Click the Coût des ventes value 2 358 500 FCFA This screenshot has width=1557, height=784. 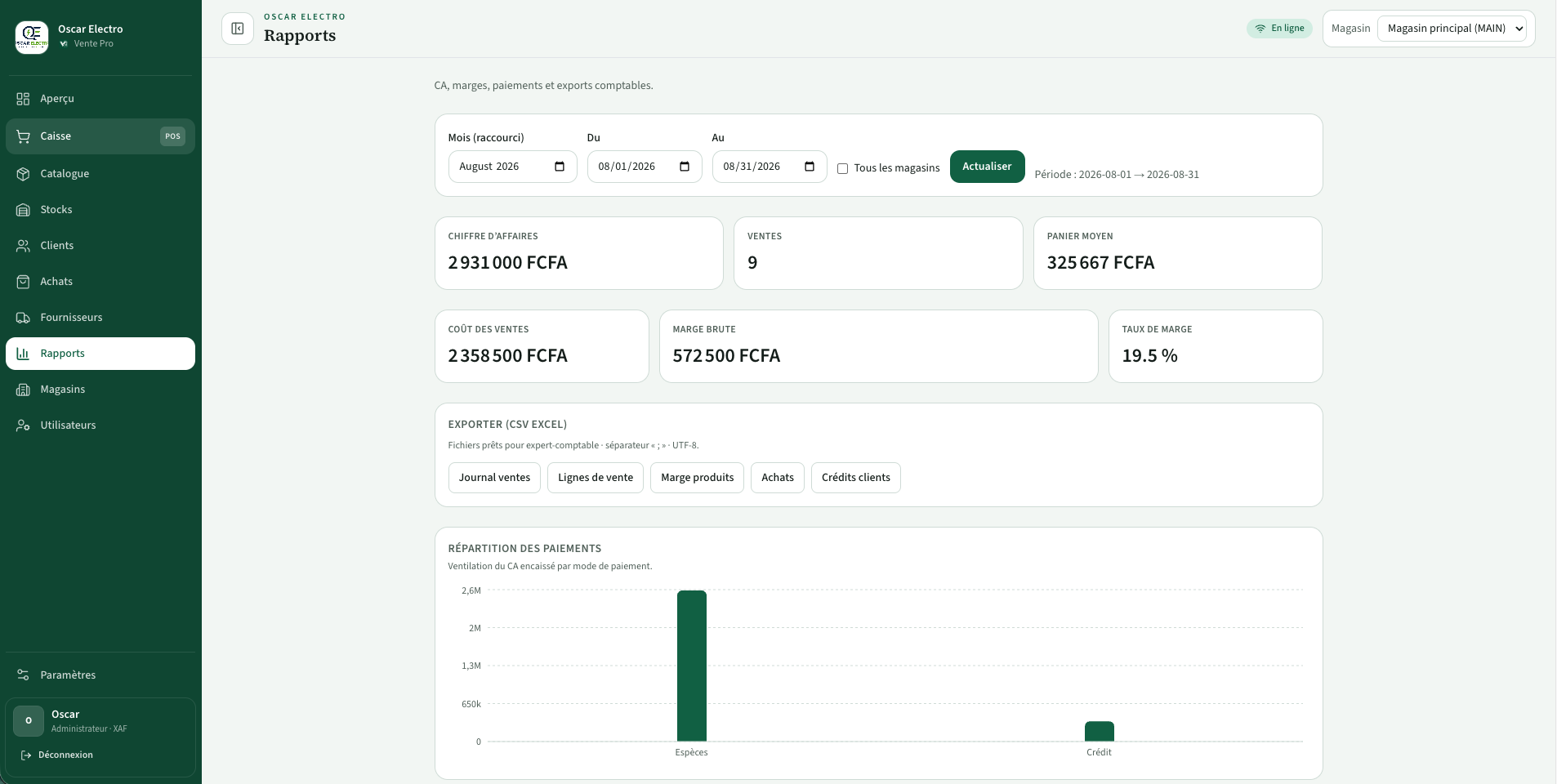point(507,356)
